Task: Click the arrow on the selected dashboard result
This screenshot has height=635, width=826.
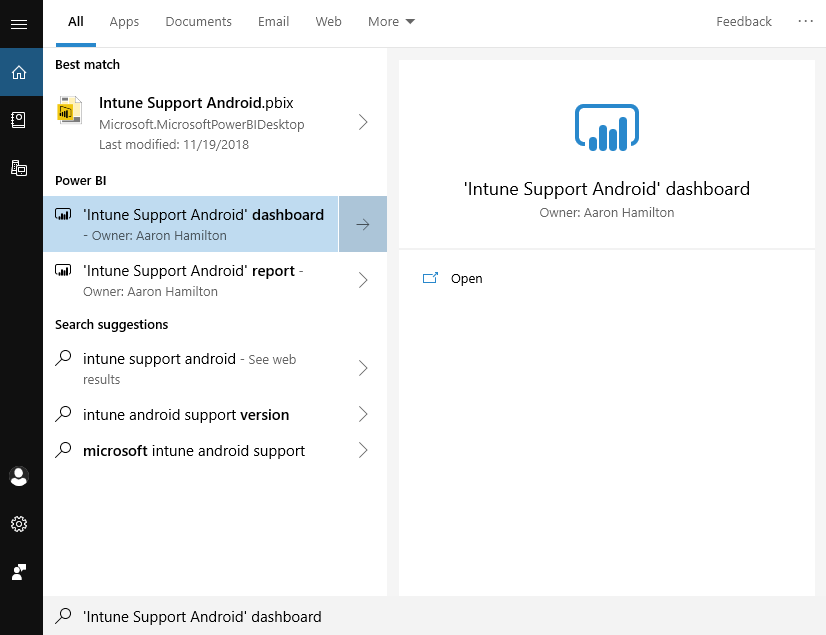Action: 363,224
